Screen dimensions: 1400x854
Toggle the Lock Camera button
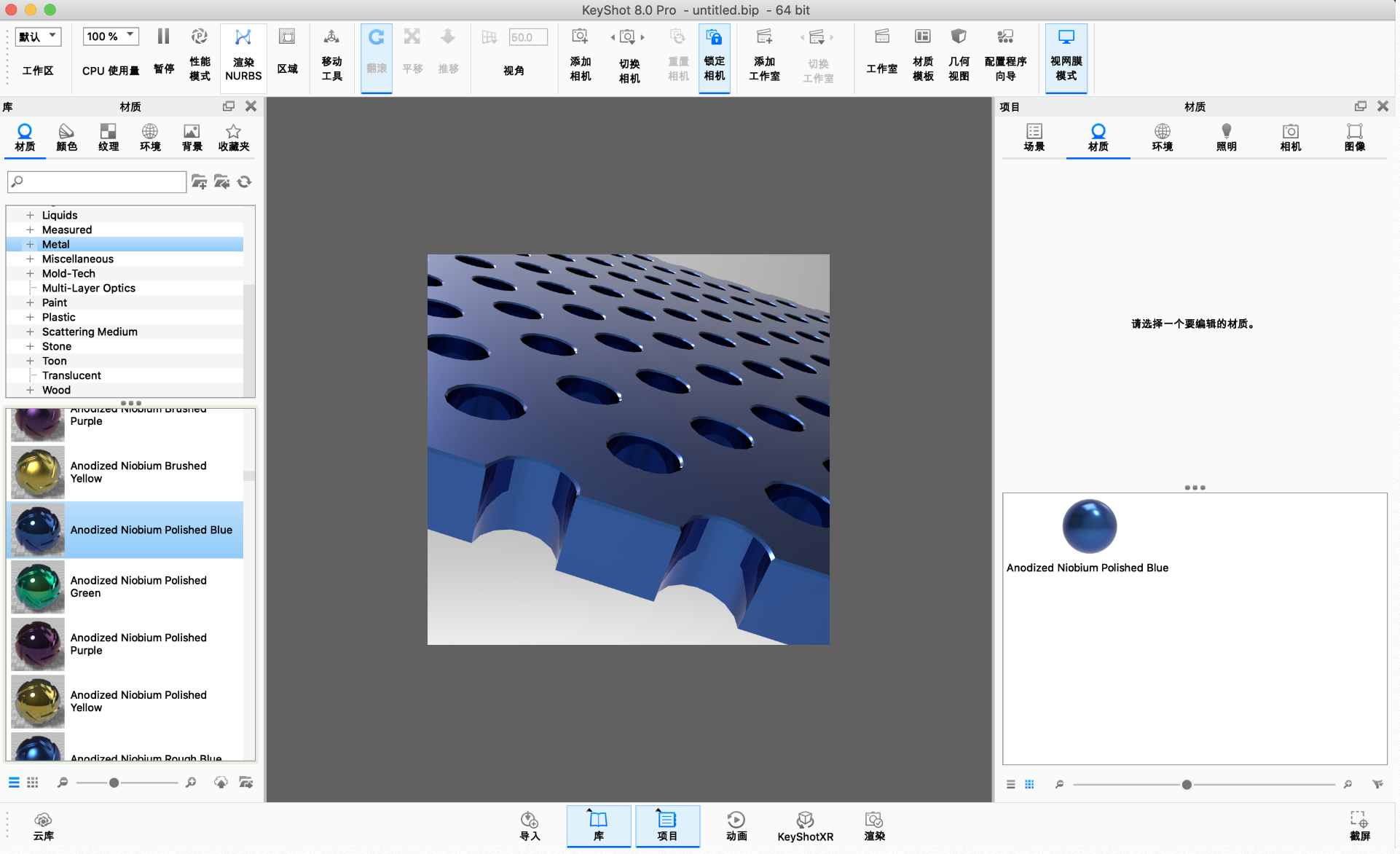714,55
